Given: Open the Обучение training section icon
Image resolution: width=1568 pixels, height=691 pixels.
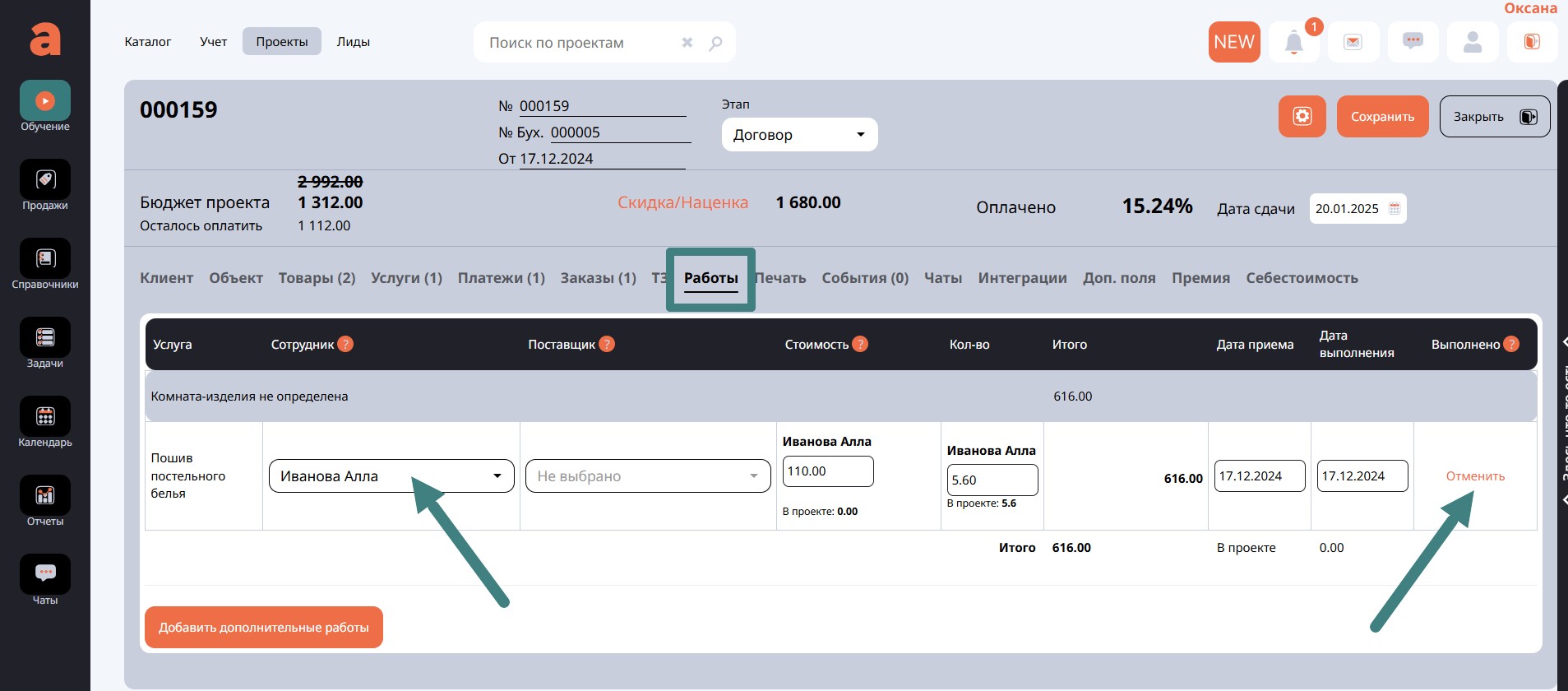Looking at the screenshot, I should click(x=45, y=101).
